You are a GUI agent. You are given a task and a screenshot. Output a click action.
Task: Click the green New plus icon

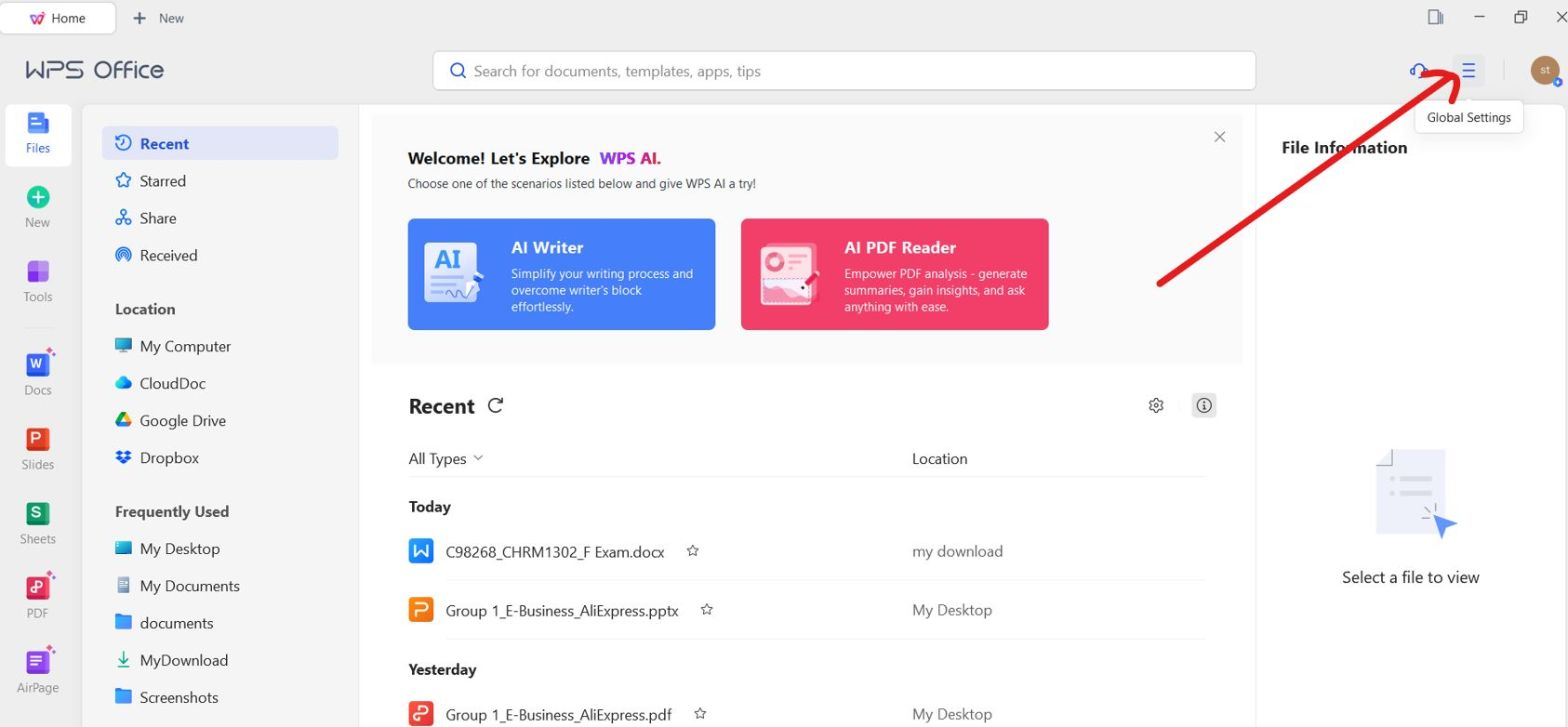(38, 197)
